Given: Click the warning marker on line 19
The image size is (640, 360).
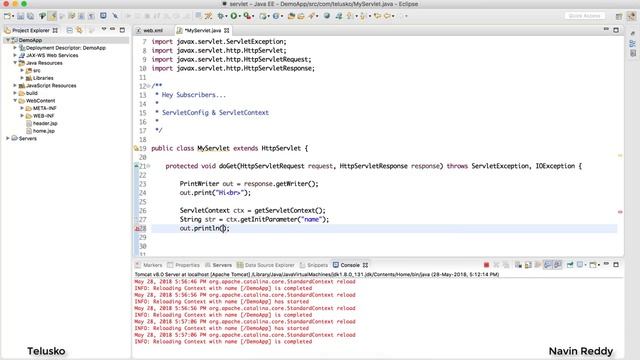Looking at the screenshot, I should (x=136, y=149).
